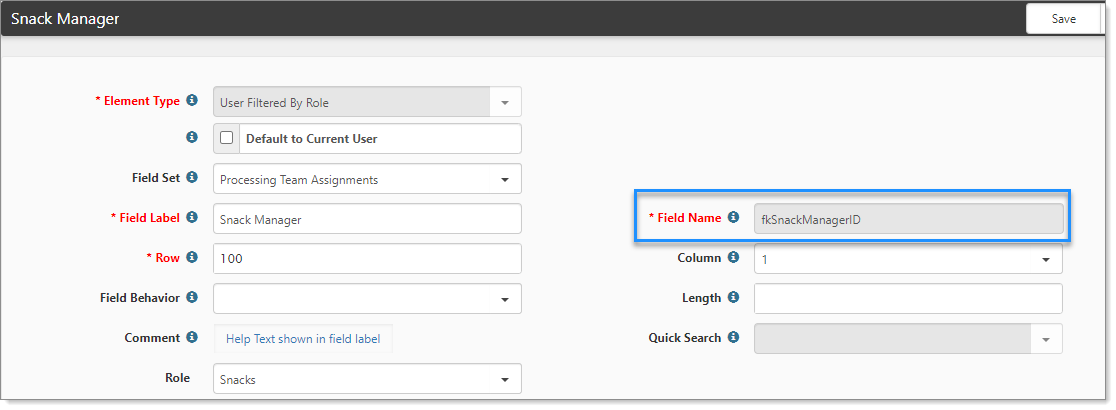Open the info icon beside Row

pyautogui.click(x=191, y=257)
